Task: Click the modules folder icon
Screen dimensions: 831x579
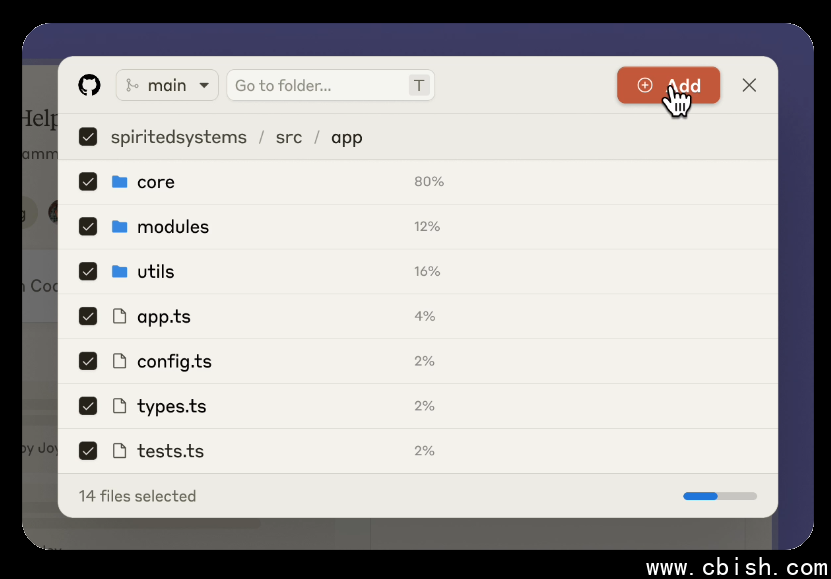Action: [120, 227]
